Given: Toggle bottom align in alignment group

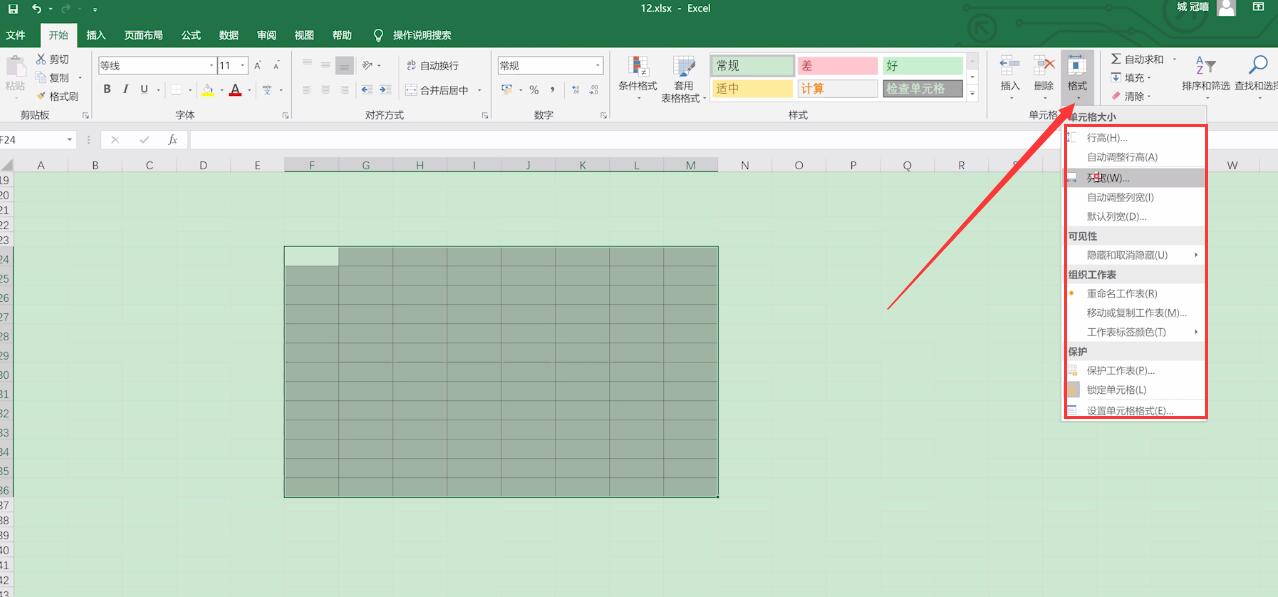Looking at the screenshot, I should tap(344, 65).
